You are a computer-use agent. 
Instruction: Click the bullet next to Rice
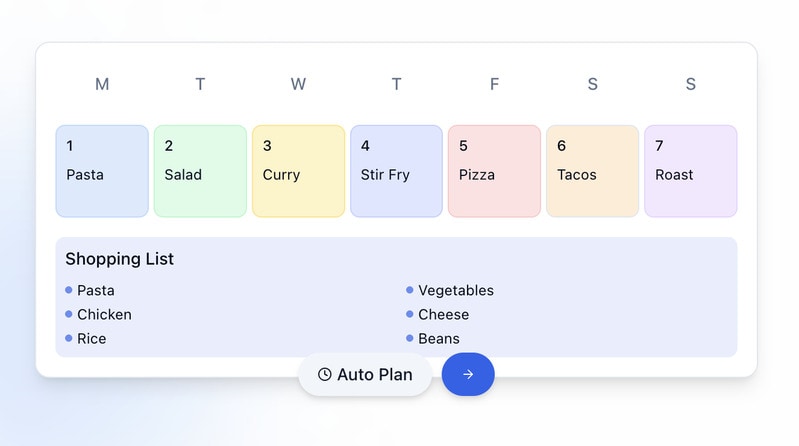click(x=69, y=338)
